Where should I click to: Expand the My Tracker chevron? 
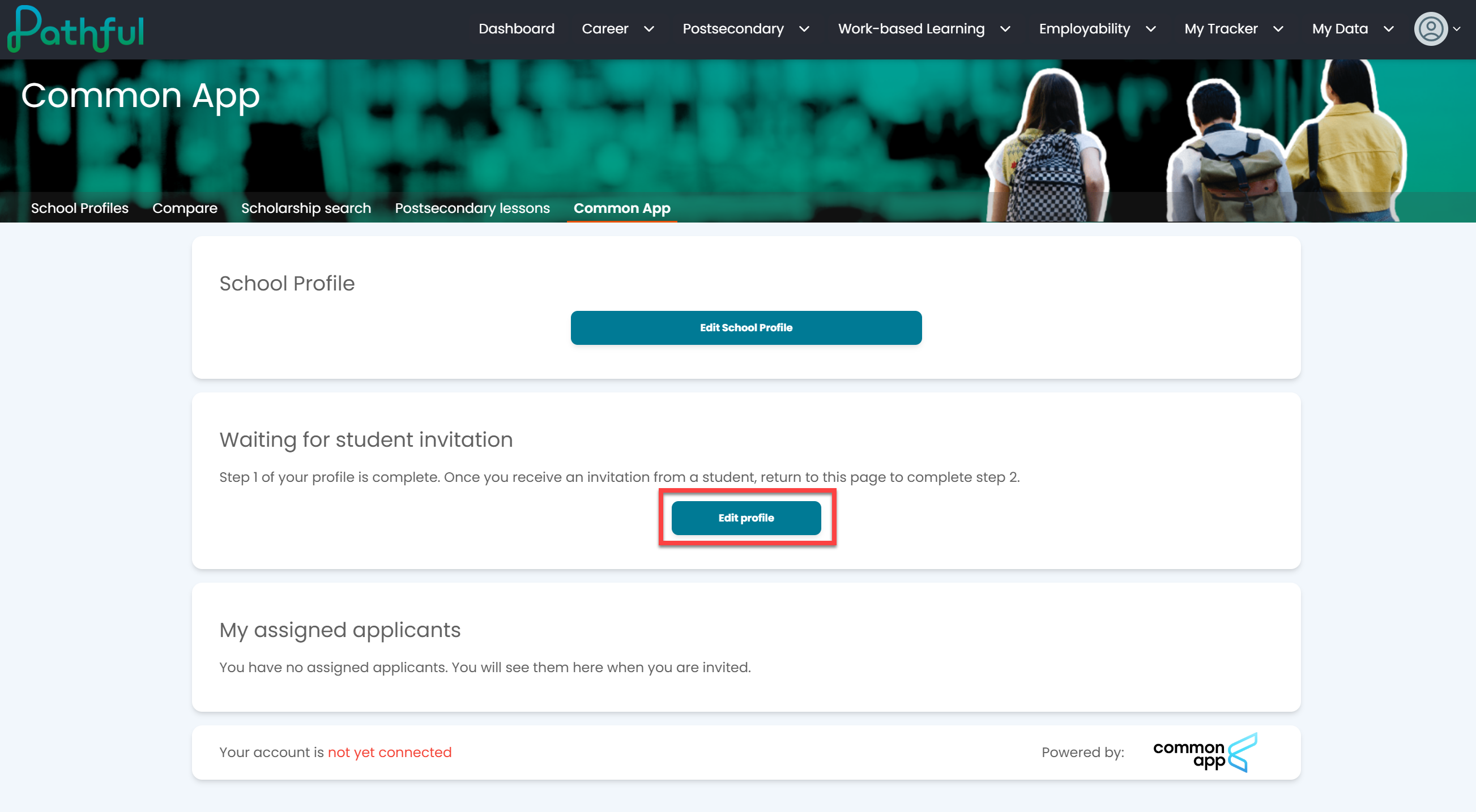(x=1278, y=29)
